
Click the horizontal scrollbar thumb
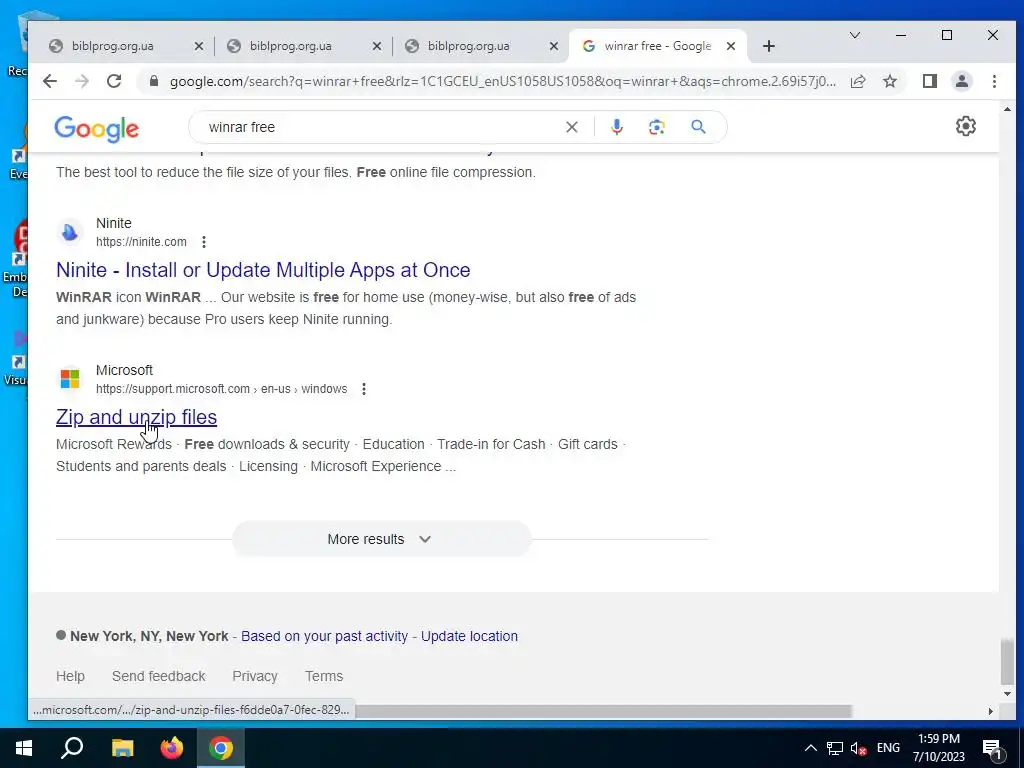point(603,711)
